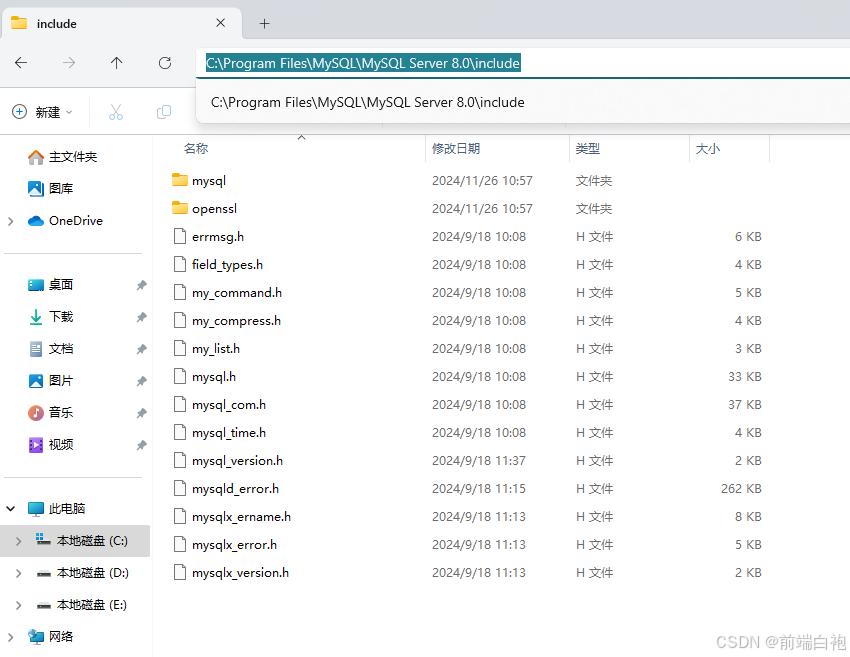Select file field_types.h

218,265
